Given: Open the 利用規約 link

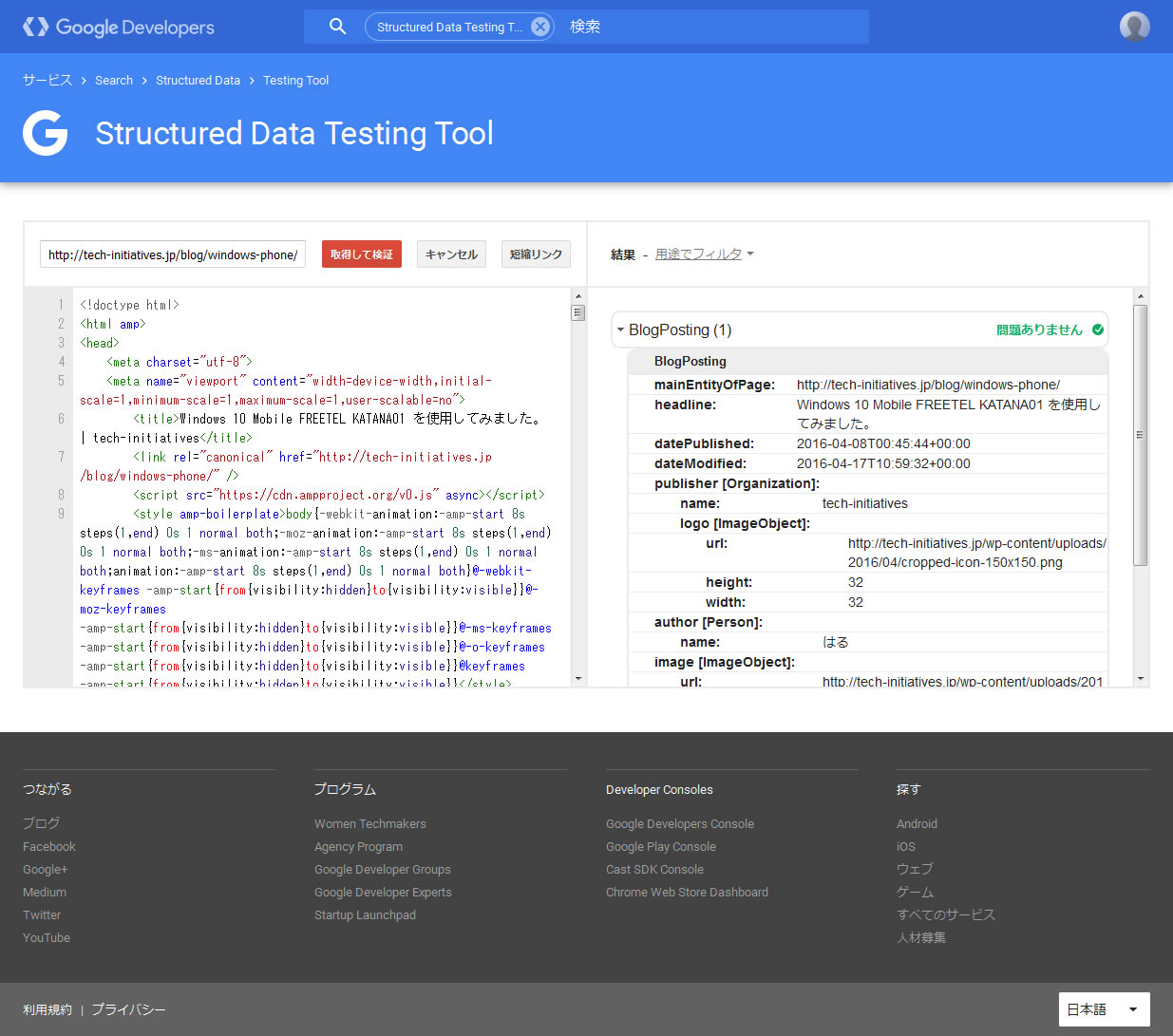Looking at the screenshot, I should (47, 1009).
